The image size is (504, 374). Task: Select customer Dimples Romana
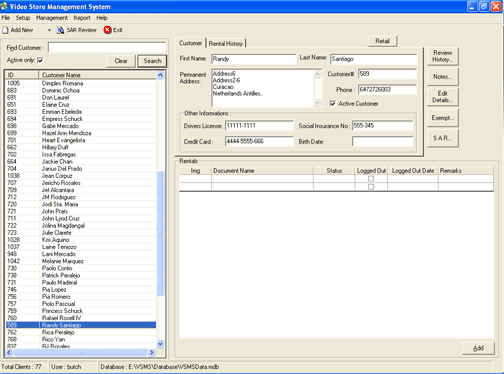pos(81,83)
